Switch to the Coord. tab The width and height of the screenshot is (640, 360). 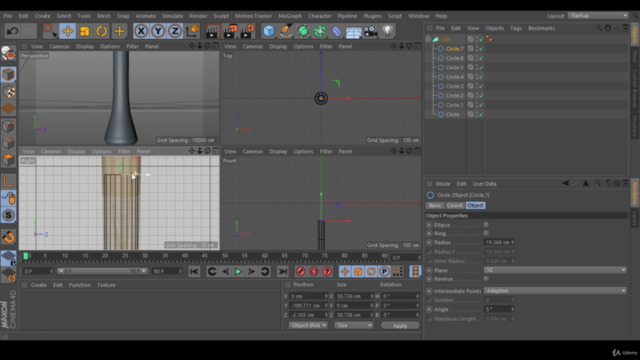(455, 205)
